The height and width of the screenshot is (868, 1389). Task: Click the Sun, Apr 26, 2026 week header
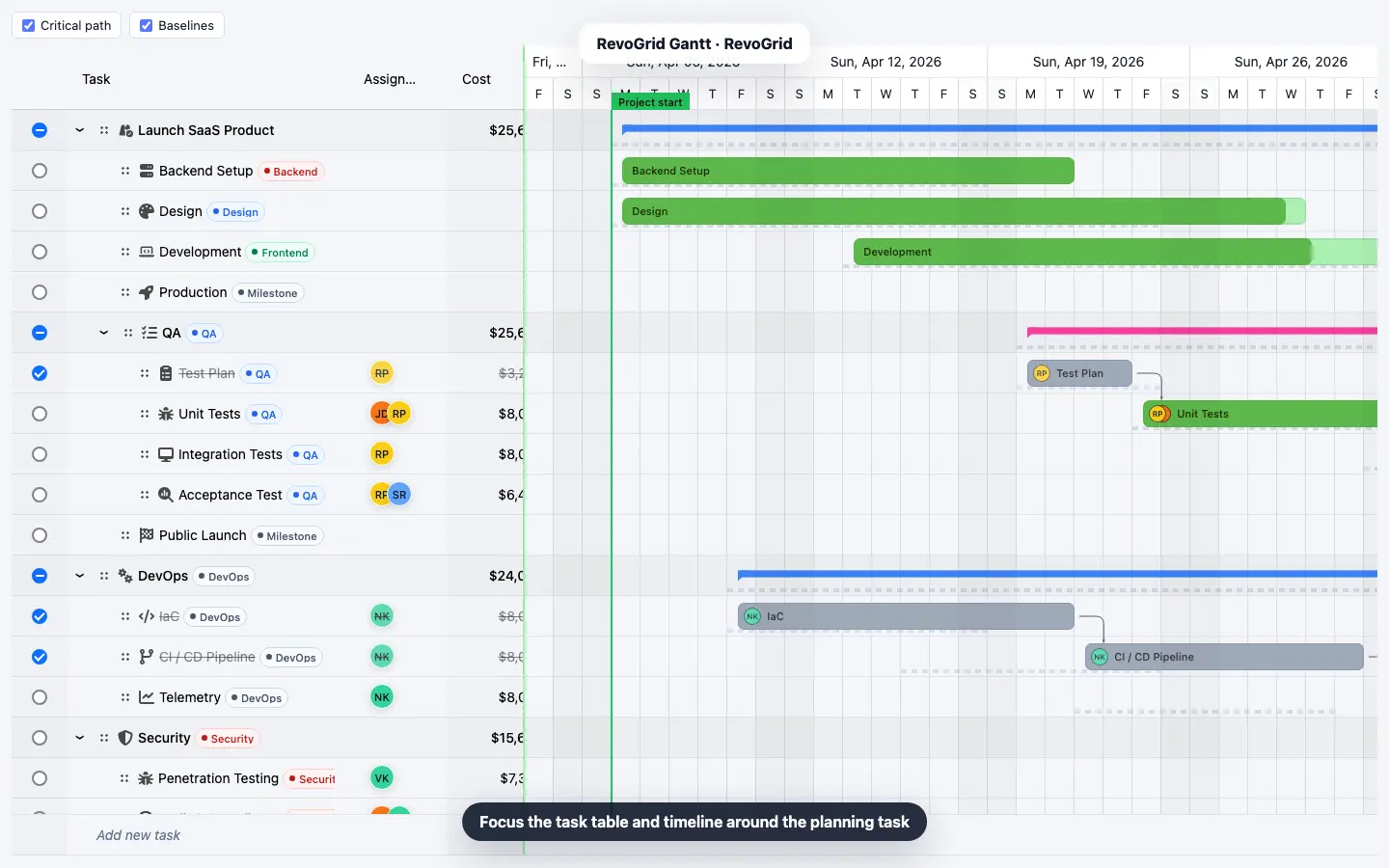click(1291, 62)
